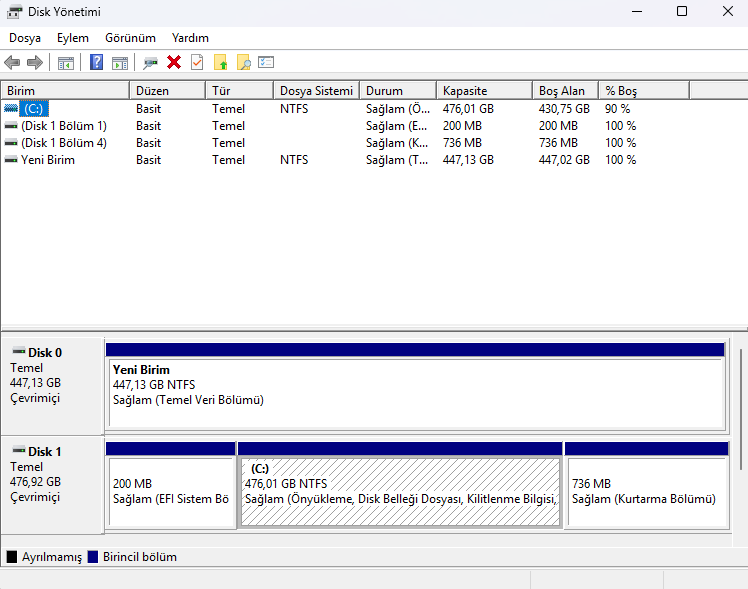Click the (C:) volume drive icon
The width and height of the screenshot is (748, 589).
pyautogui.click(x=10, y=109)
